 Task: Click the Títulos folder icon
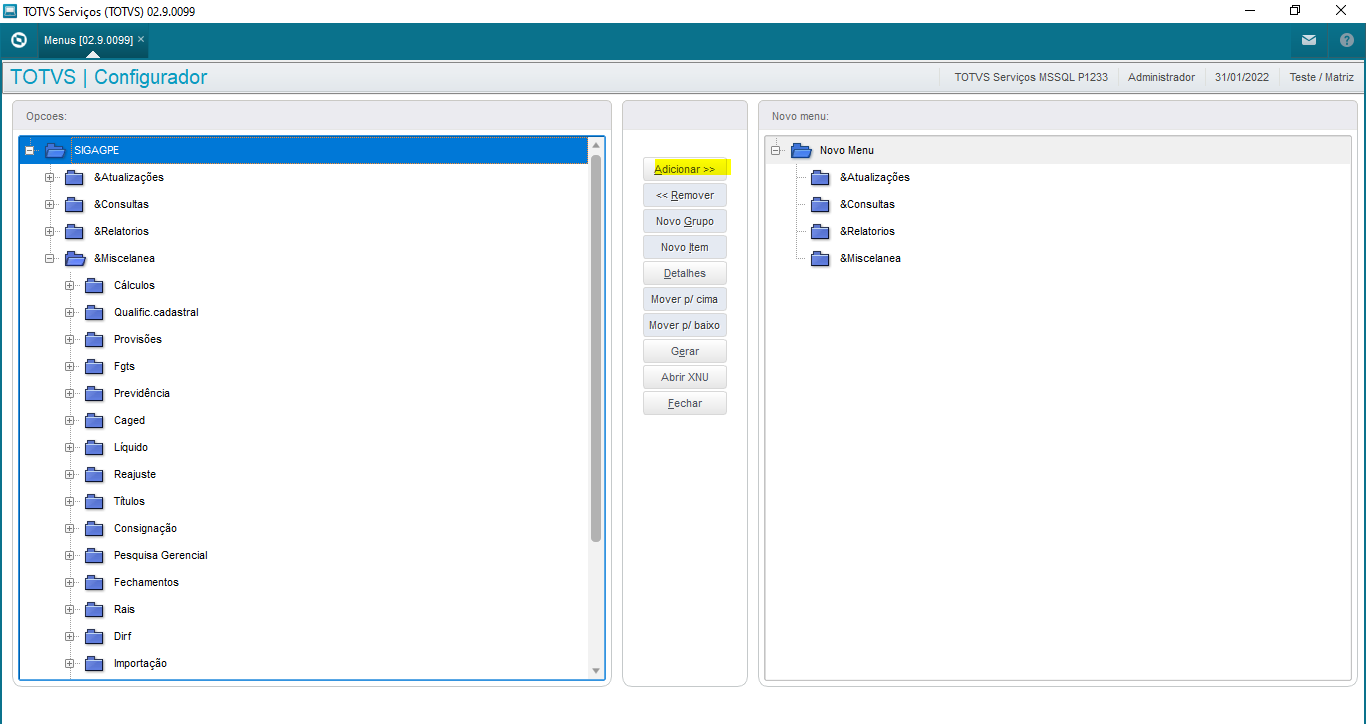[95, 501]
